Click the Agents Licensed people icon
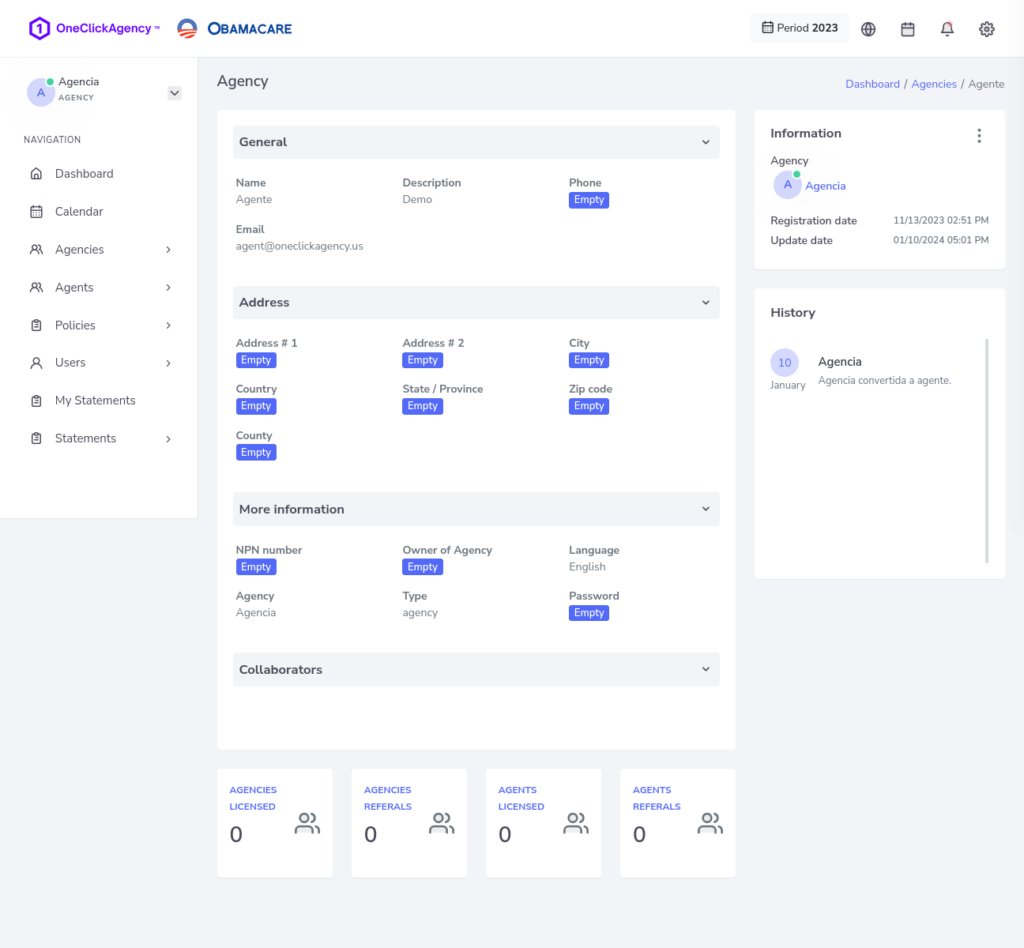Image resolution: width=1024 pixels, height=948 pixels. pos(576,824)
